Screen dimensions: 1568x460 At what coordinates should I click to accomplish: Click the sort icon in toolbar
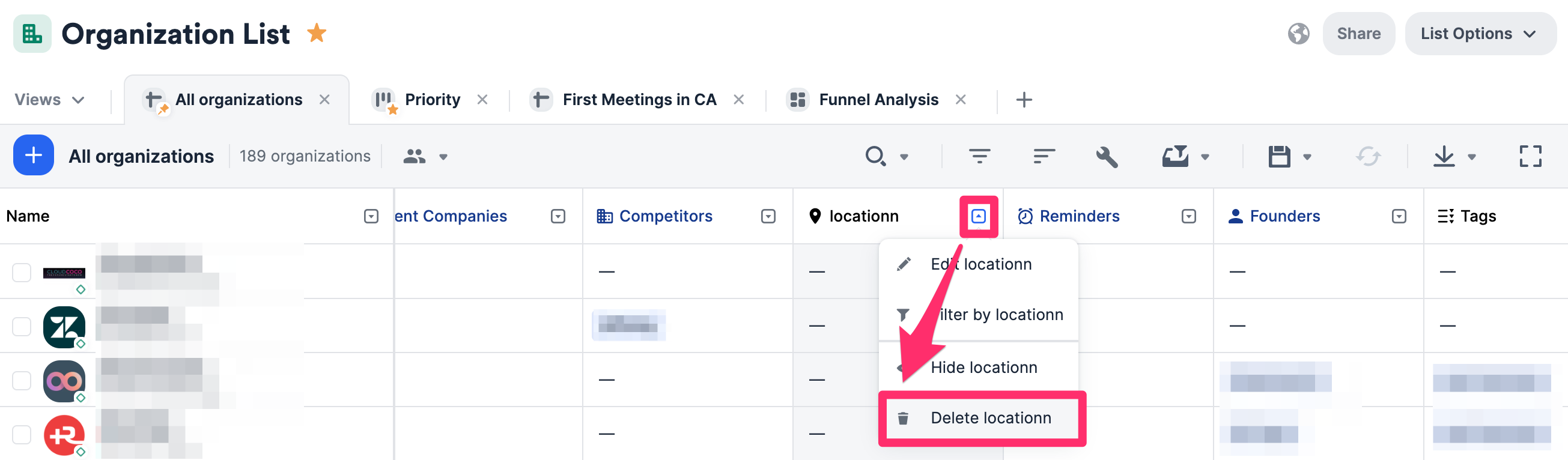1044,156
